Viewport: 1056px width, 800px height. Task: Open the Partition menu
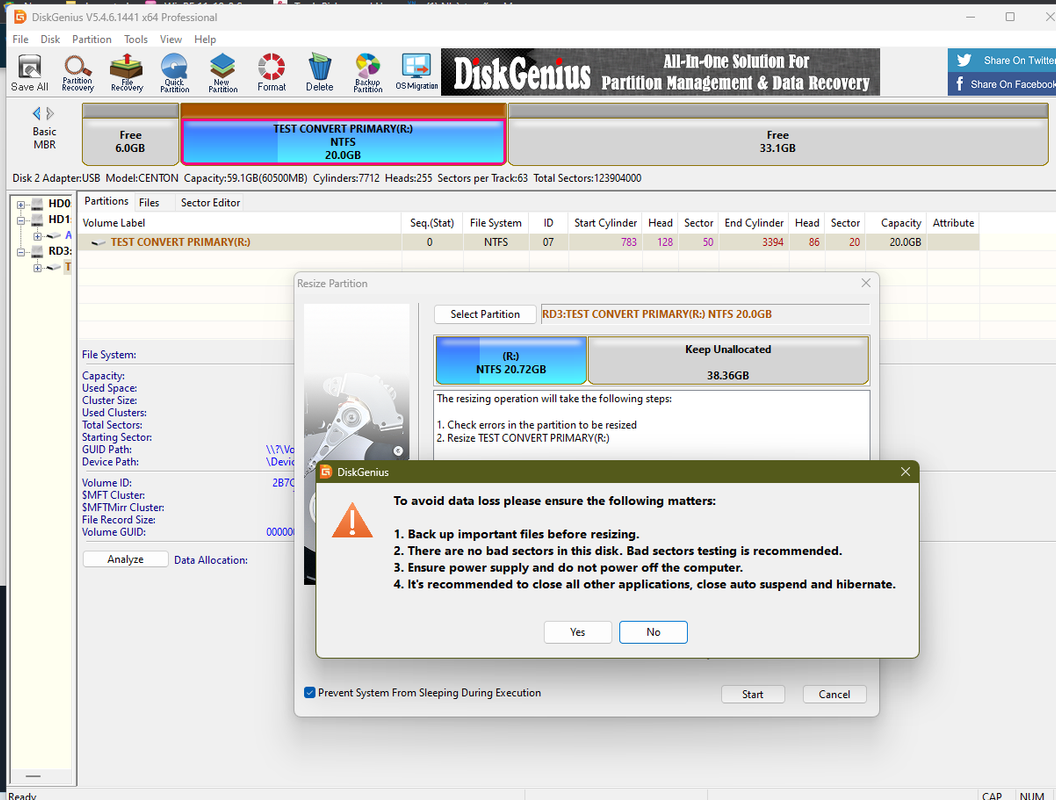92,39
